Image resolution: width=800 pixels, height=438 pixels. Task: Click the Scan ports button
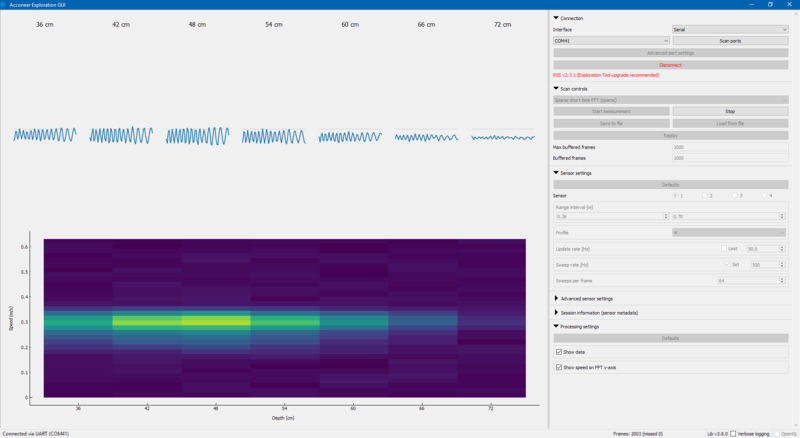[x=730, y=41]
